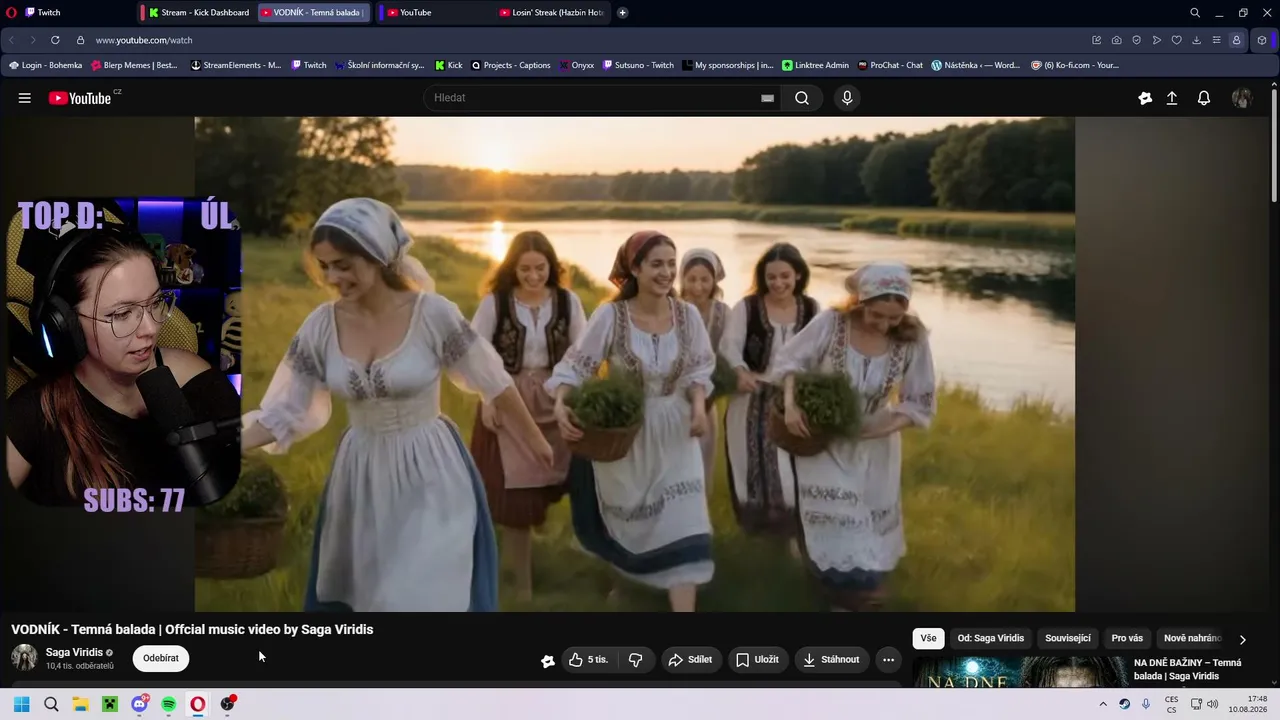Take a snapshot with camera icon
Screen dimensions: 1280x720
1117,40
